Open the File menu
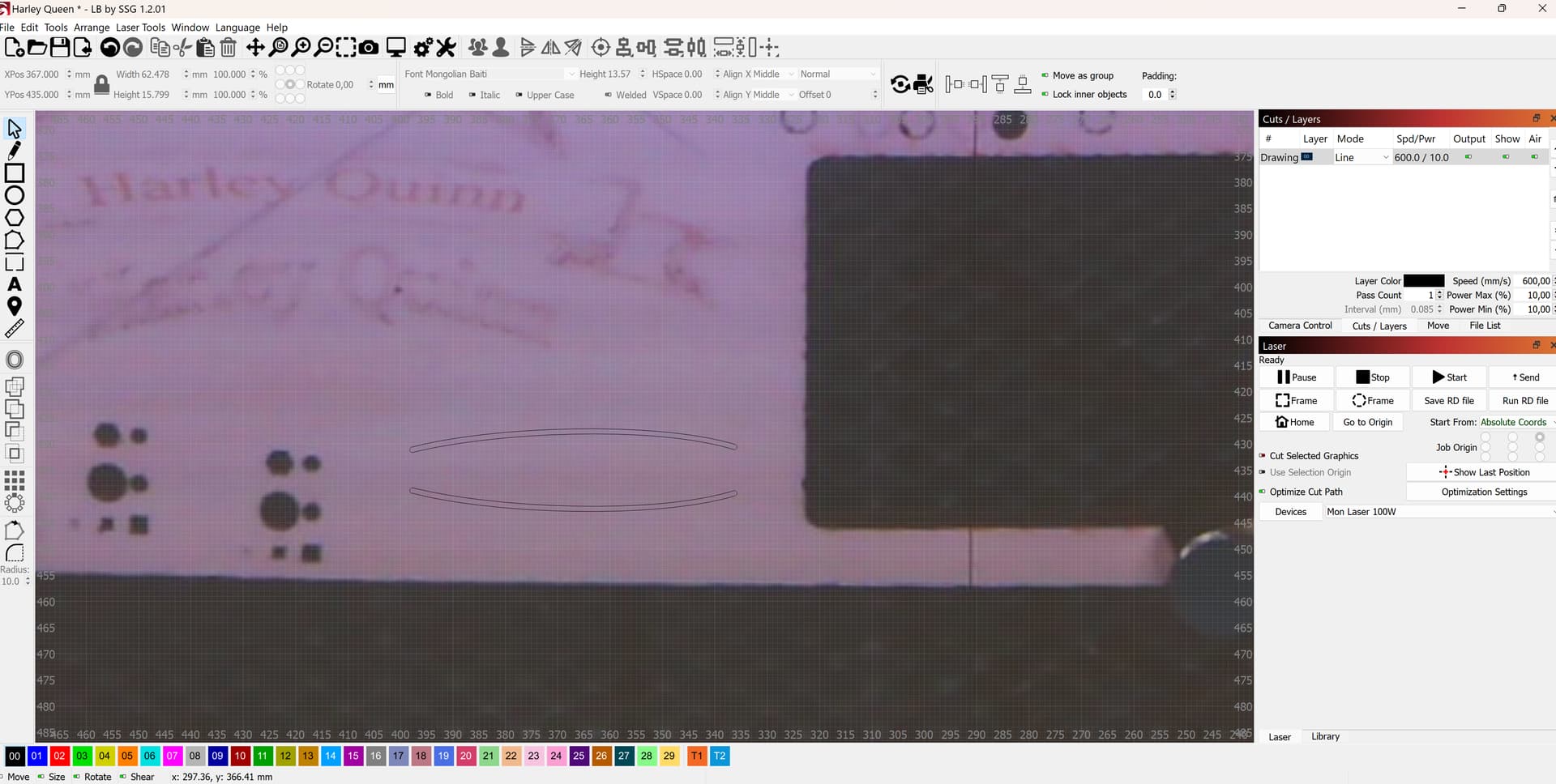 [7, 28]
